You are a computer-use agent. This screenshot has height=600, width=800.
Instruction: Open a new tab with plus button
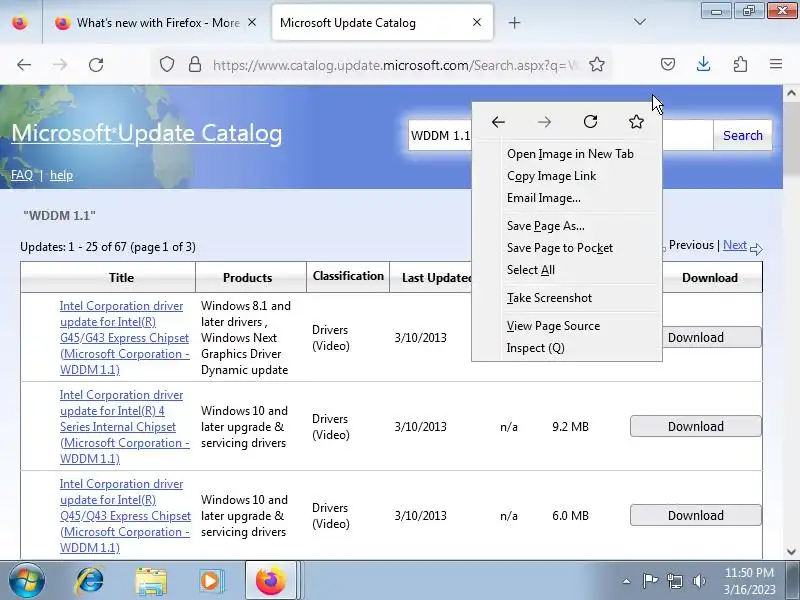(514, 23)
